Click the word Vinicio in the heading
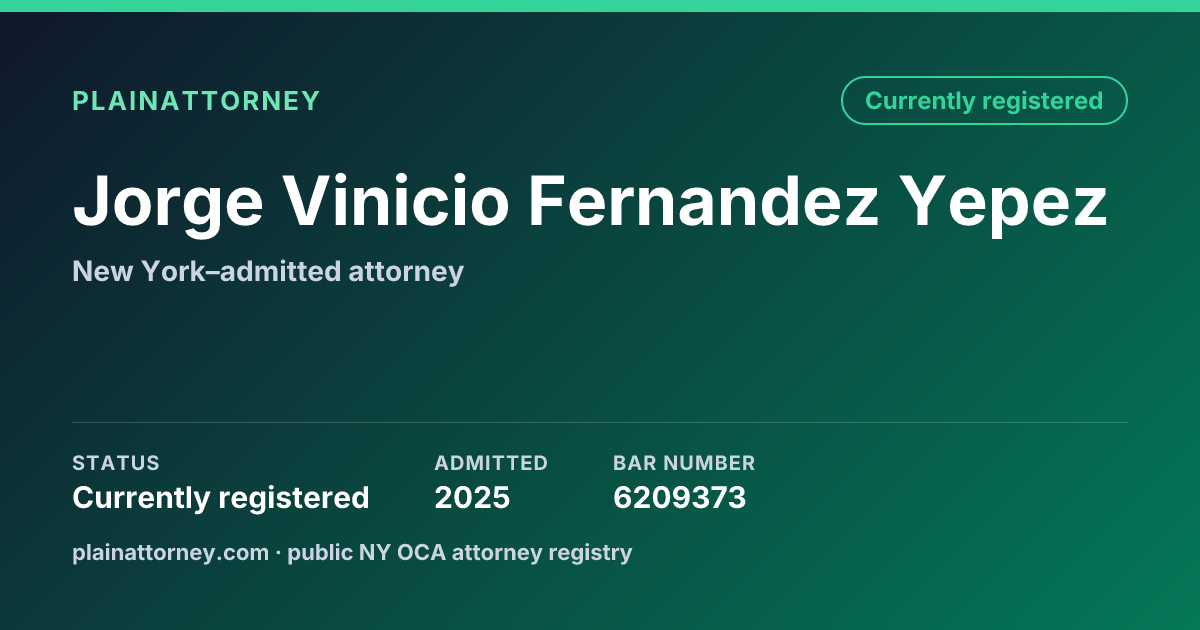 (397, 200)
